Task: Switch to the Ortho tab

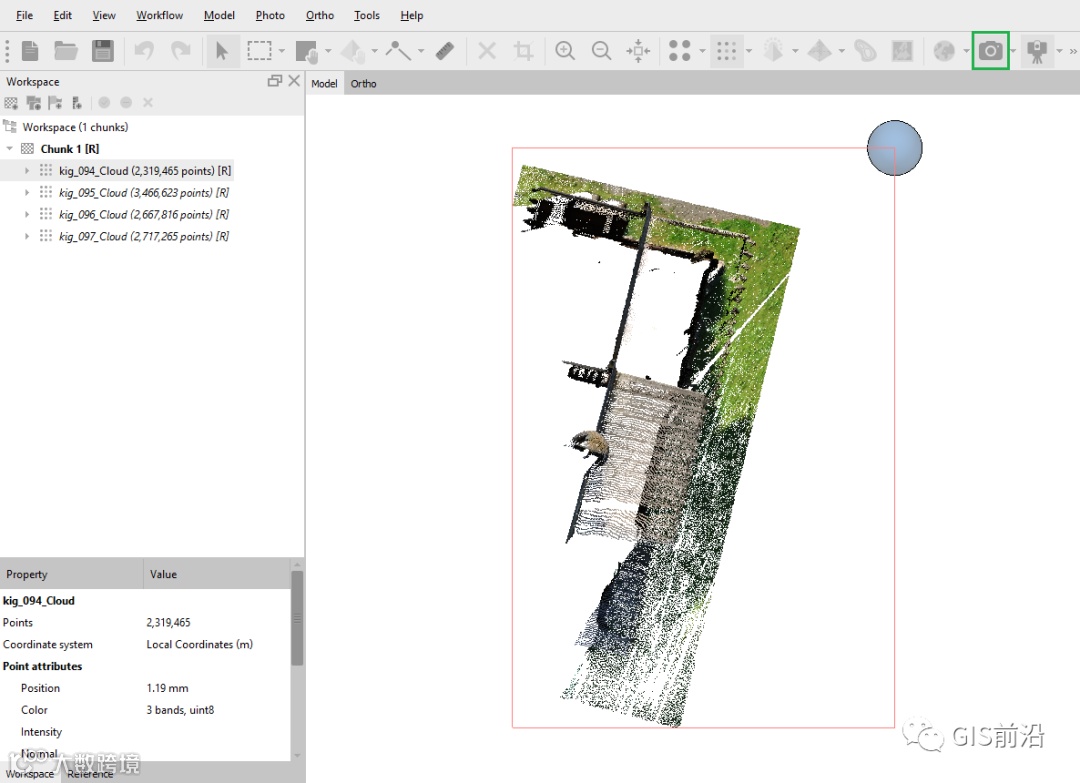Action: pos(363,84)
